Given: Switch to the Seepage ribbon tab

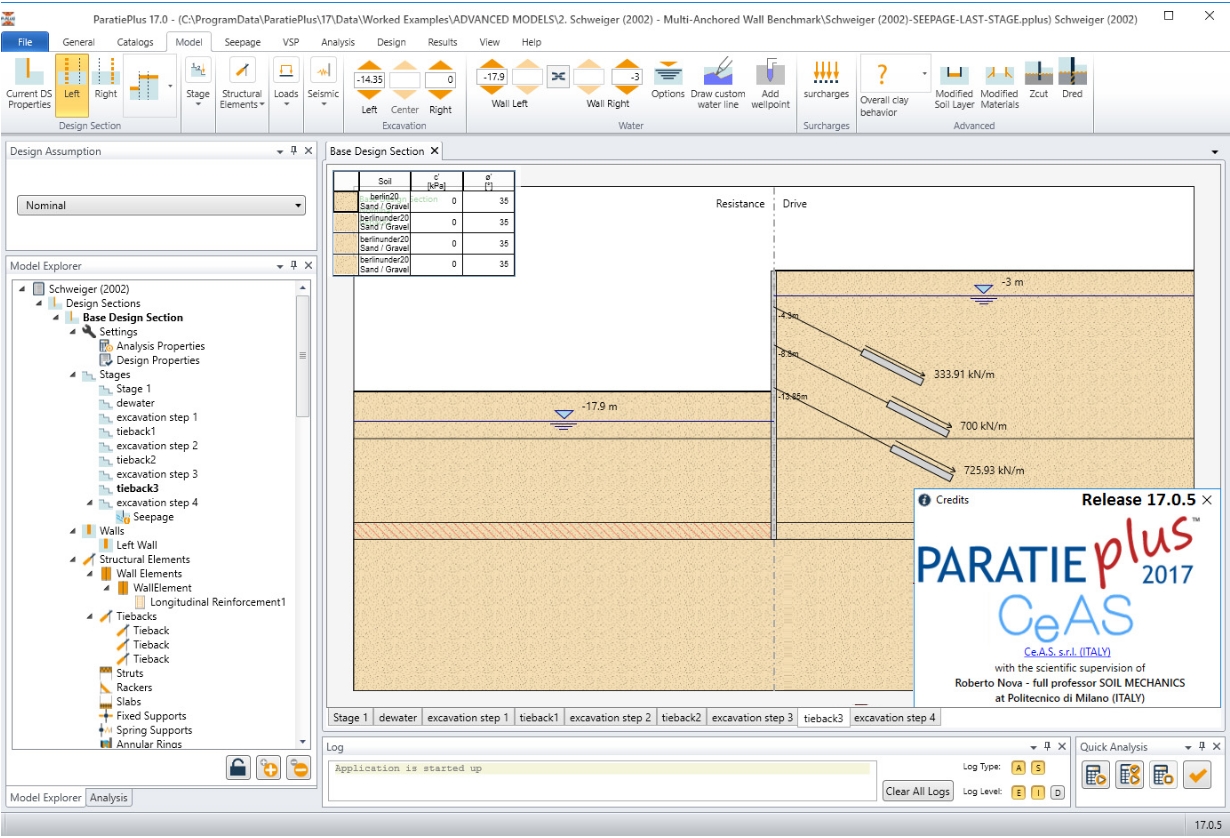Looking at the screenshot, I should pyautogui.click(x=242, y=42).
